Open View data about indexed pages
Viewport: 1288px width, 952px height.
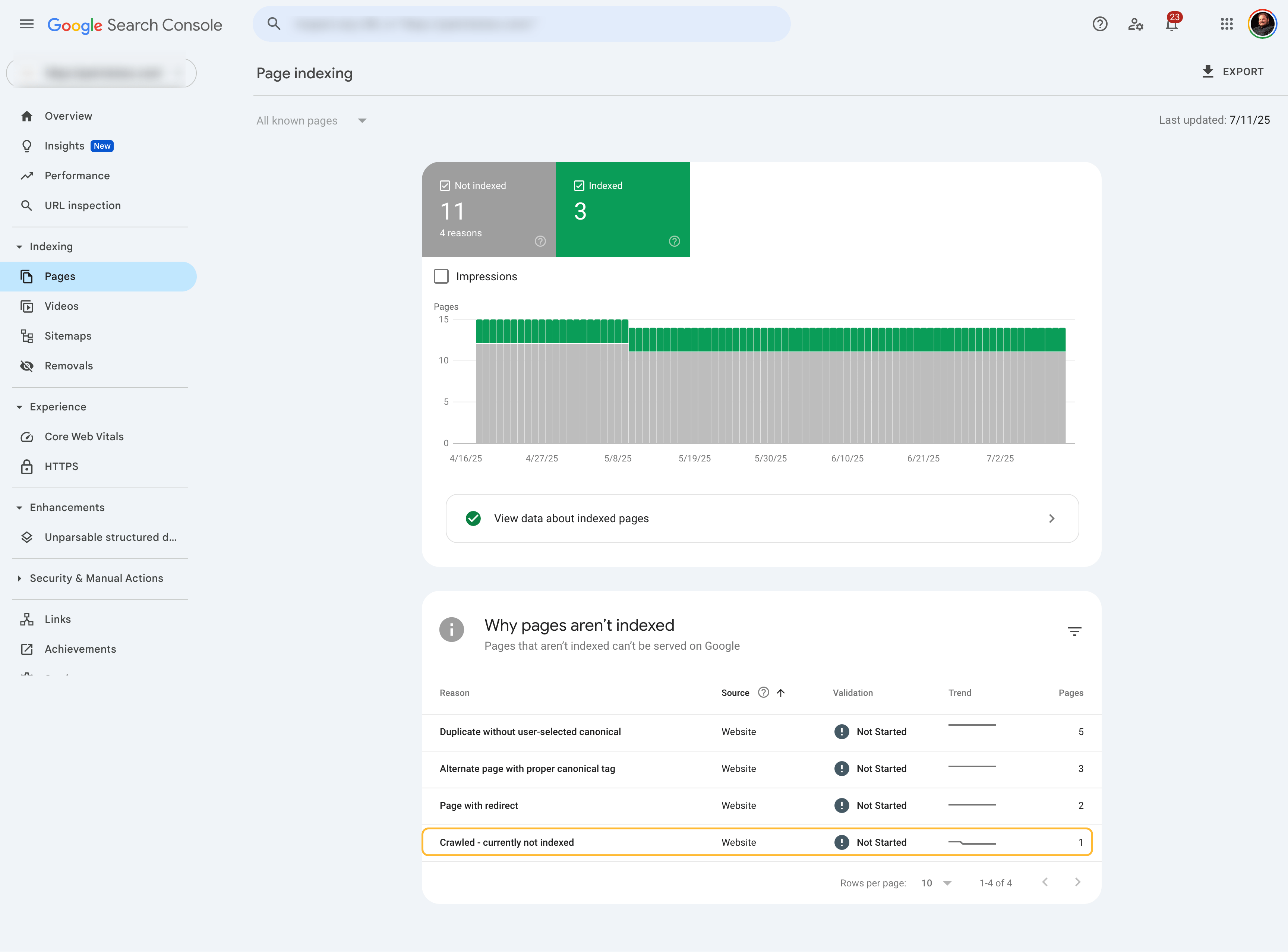coord(761,518)
